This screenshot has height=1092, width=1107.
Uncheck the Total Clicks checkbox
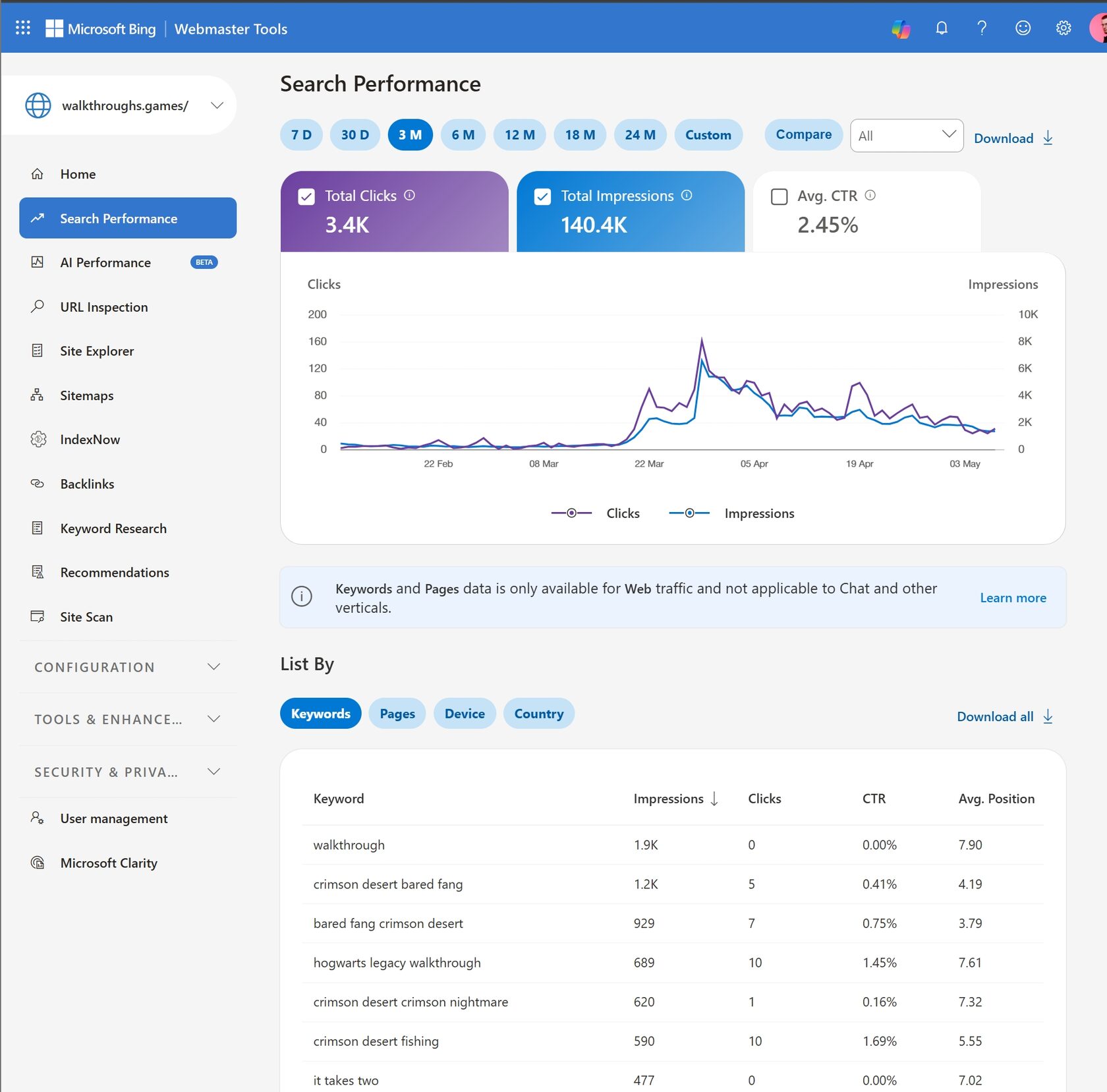[x=306, y=196]
